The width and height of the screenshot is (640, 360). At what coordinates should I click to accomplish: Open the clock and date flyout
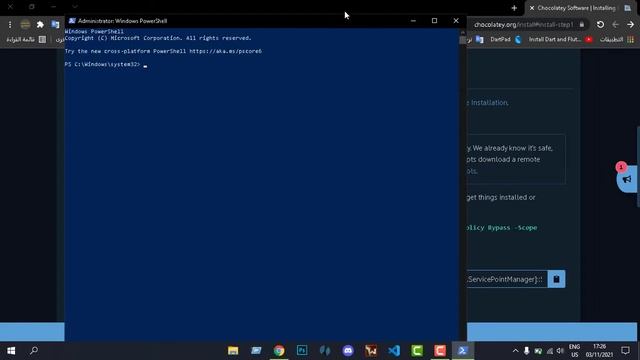pyautogui.click(x=599, y=351)
